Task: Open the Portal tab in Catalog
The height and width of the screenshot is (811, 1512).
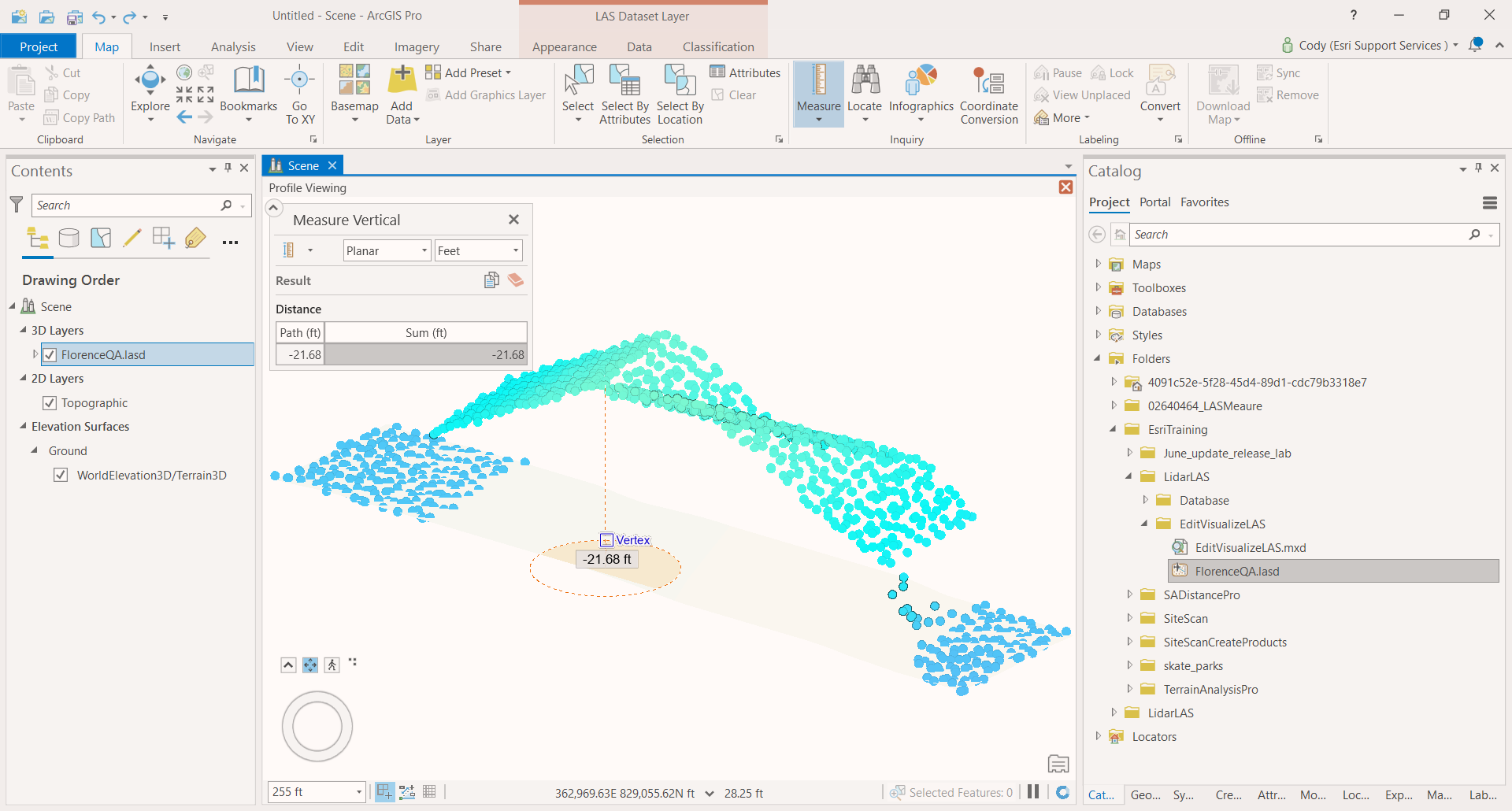Action: pos(1154,202)
